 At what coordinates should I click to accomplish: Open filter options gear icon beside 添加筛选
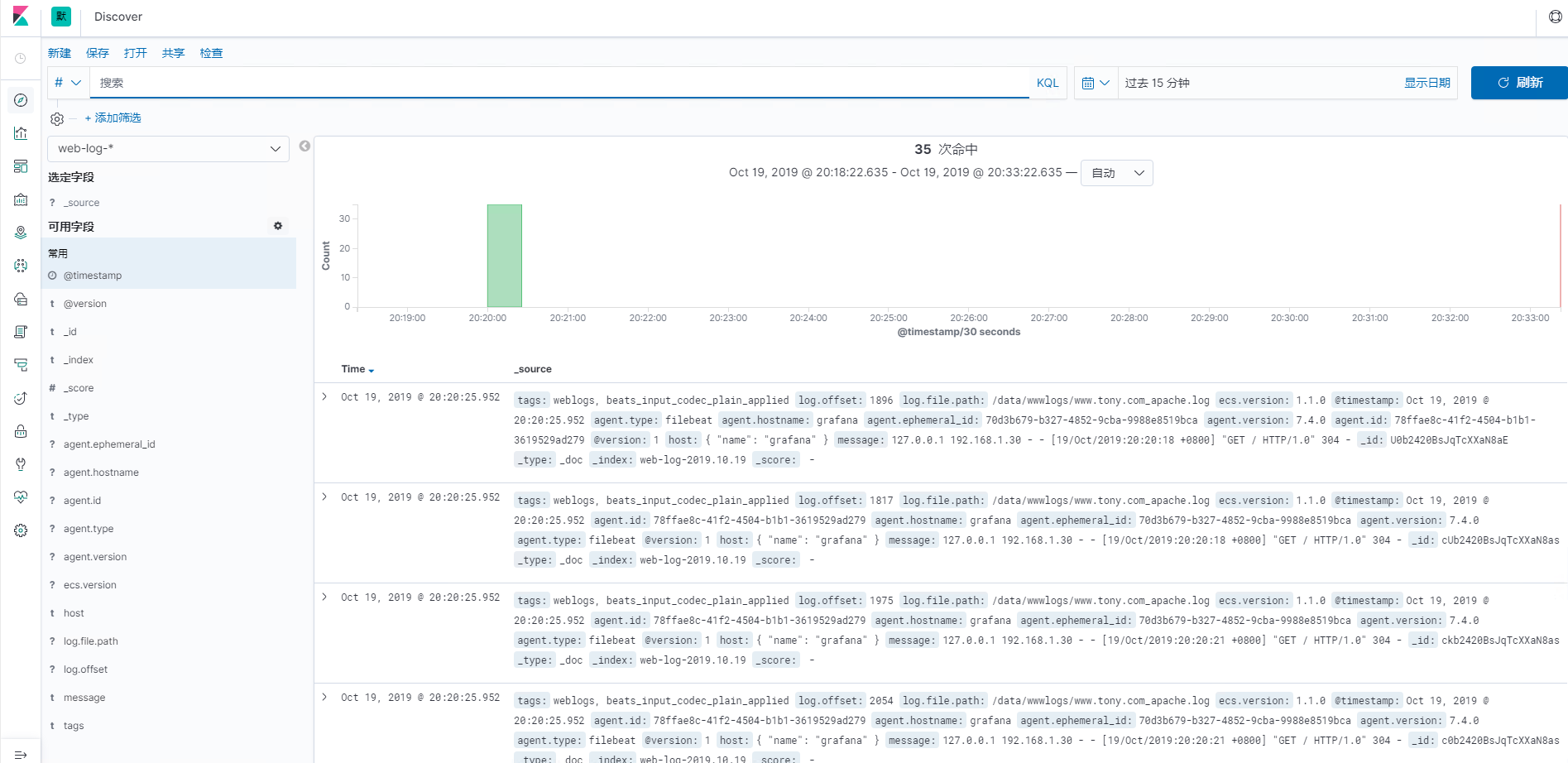coord(57,119)
